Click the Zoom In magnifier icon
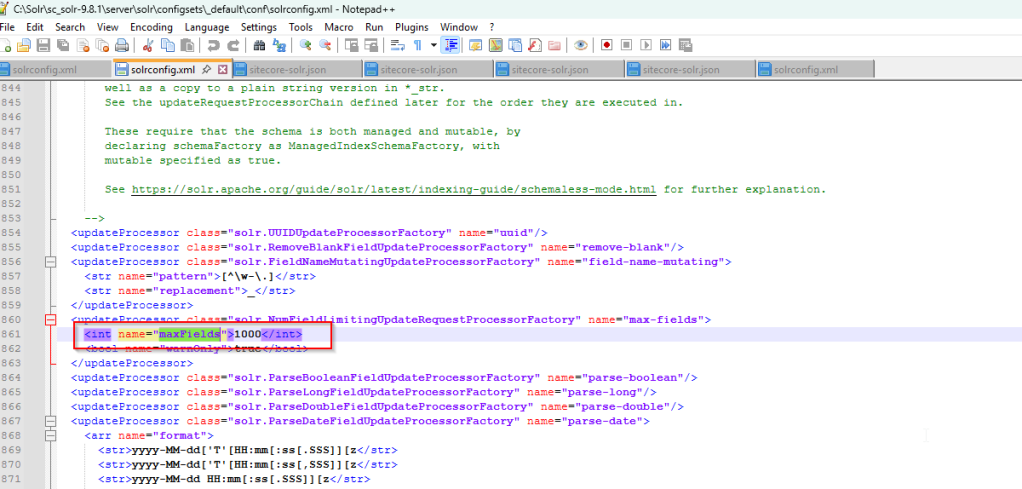Viewport: 1022px width, 489px height. click(306, 45)
